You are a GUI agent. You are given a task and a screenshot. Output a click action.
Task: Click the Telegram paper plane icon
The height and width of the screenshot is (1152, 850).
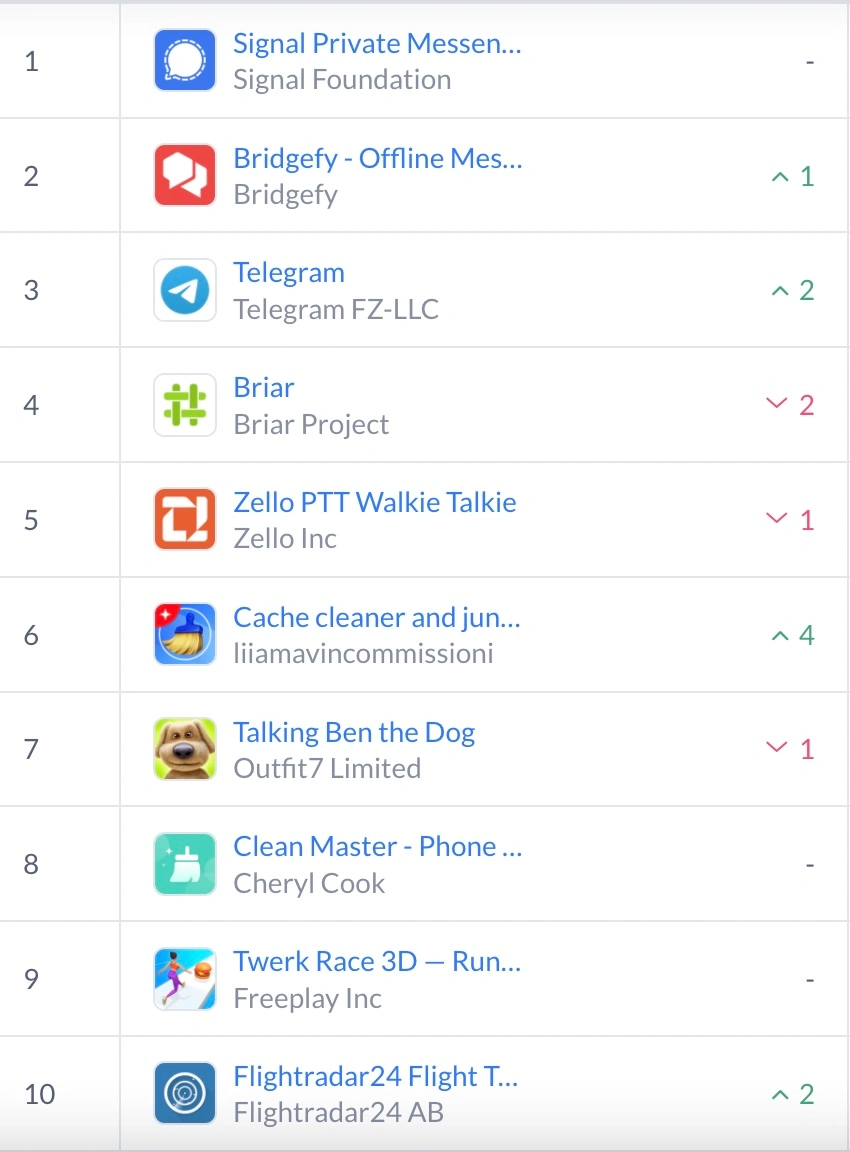tap(185, 290)
